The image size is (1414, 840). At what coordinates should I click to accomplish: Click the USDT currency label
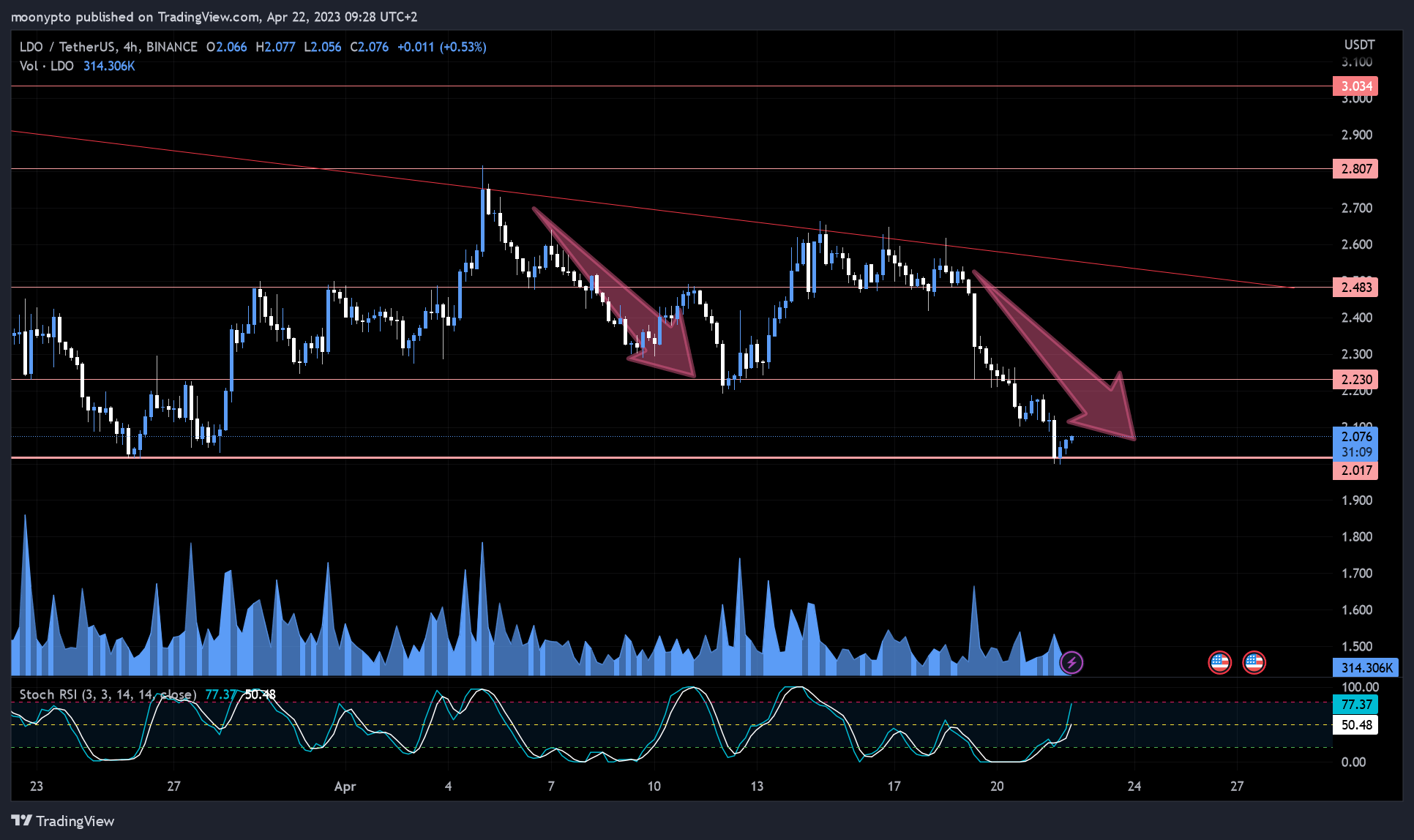coord(1359,45)
